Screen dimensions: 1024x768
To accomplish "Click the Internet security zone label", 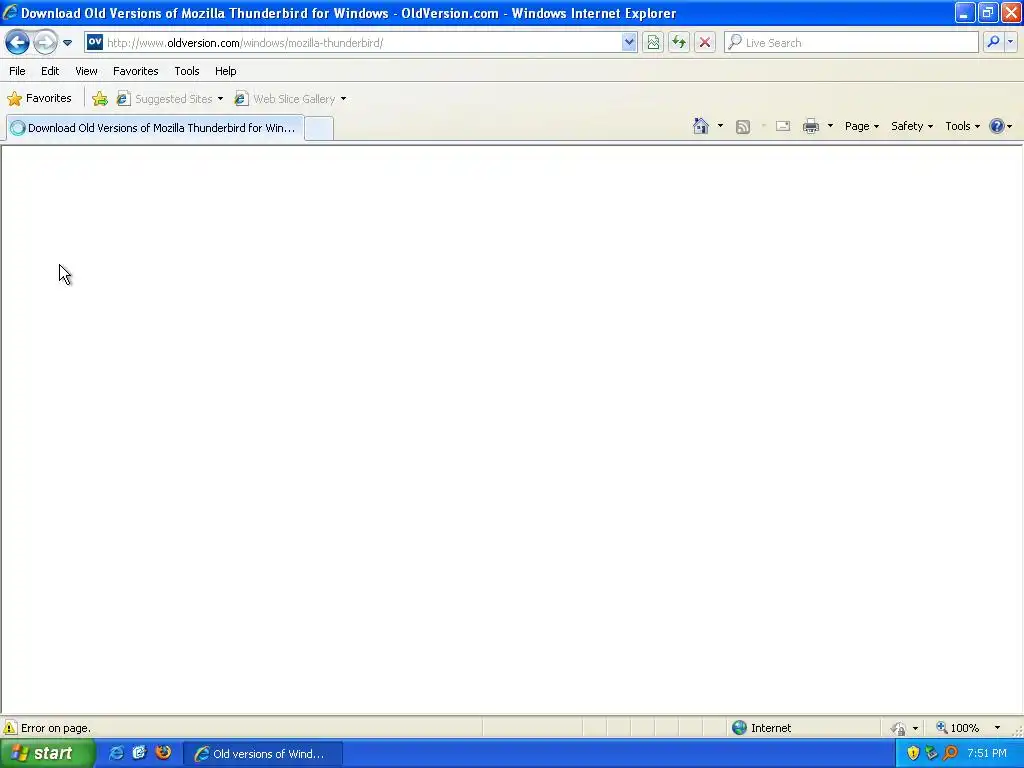I will [771, 728].
